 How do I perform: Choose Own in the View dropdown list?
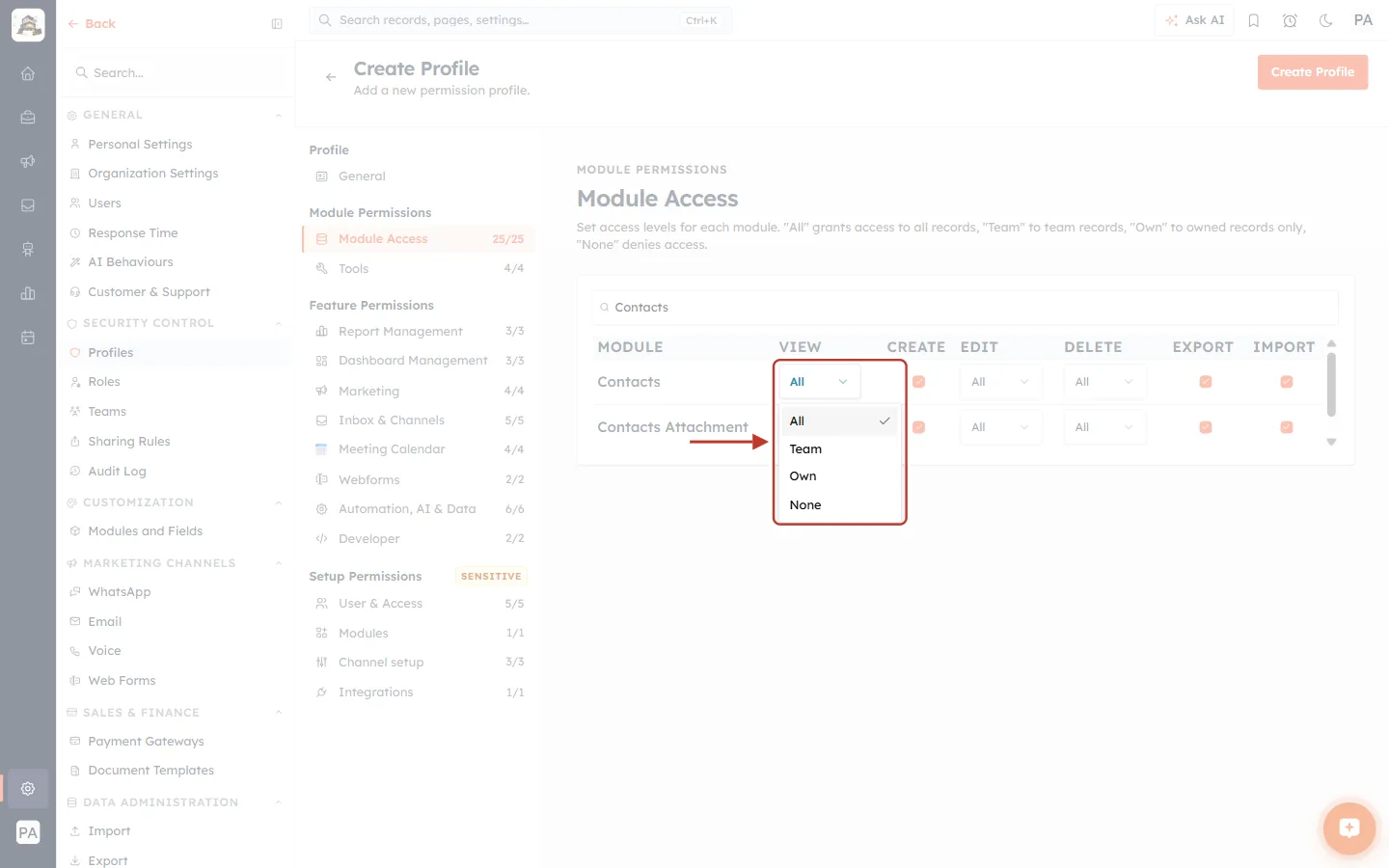click(839, 476)
